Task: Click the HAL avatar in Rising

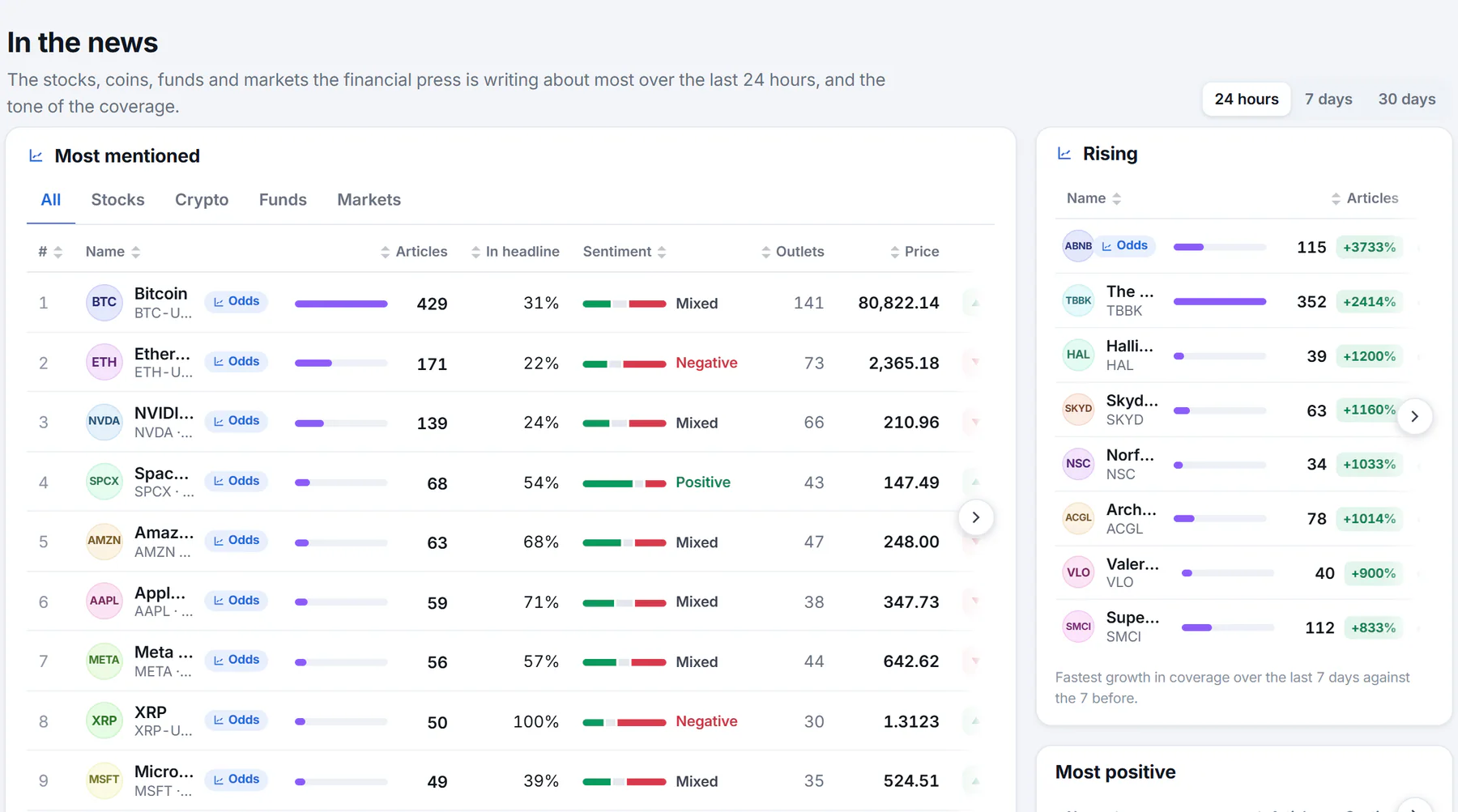Action: pyautogui.click(x=1078, y=355)
